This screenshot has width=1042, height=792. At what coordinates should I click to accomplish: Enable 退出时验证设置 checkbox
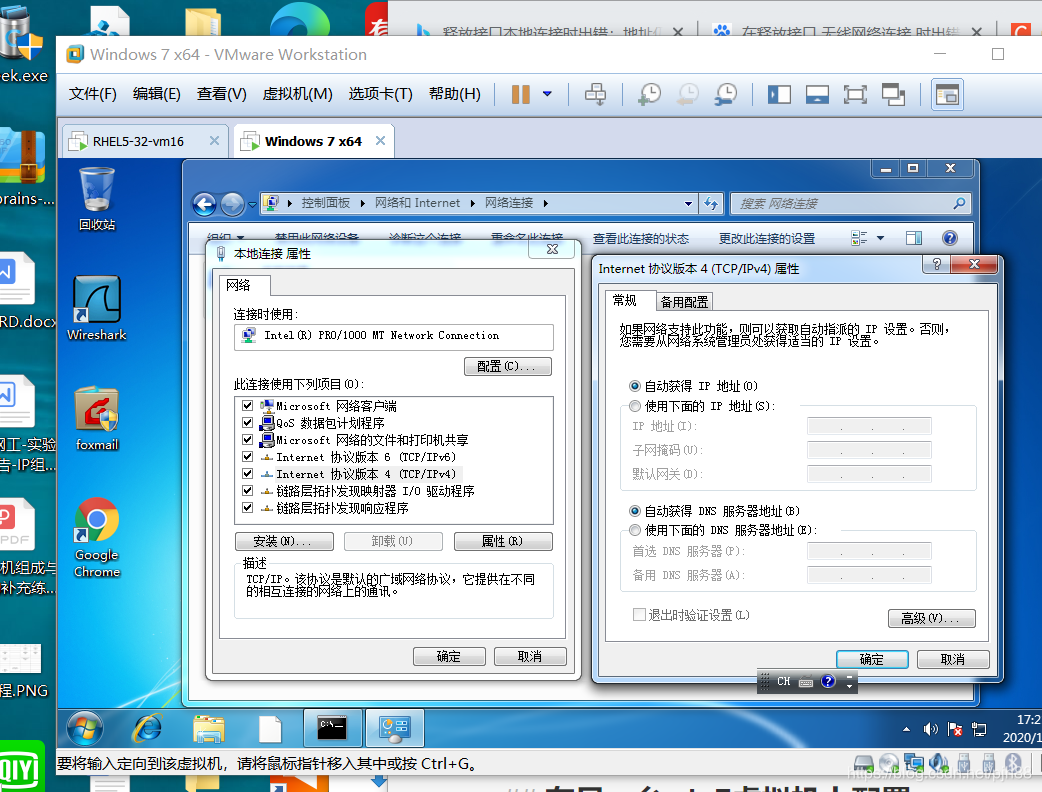(639, 615)
